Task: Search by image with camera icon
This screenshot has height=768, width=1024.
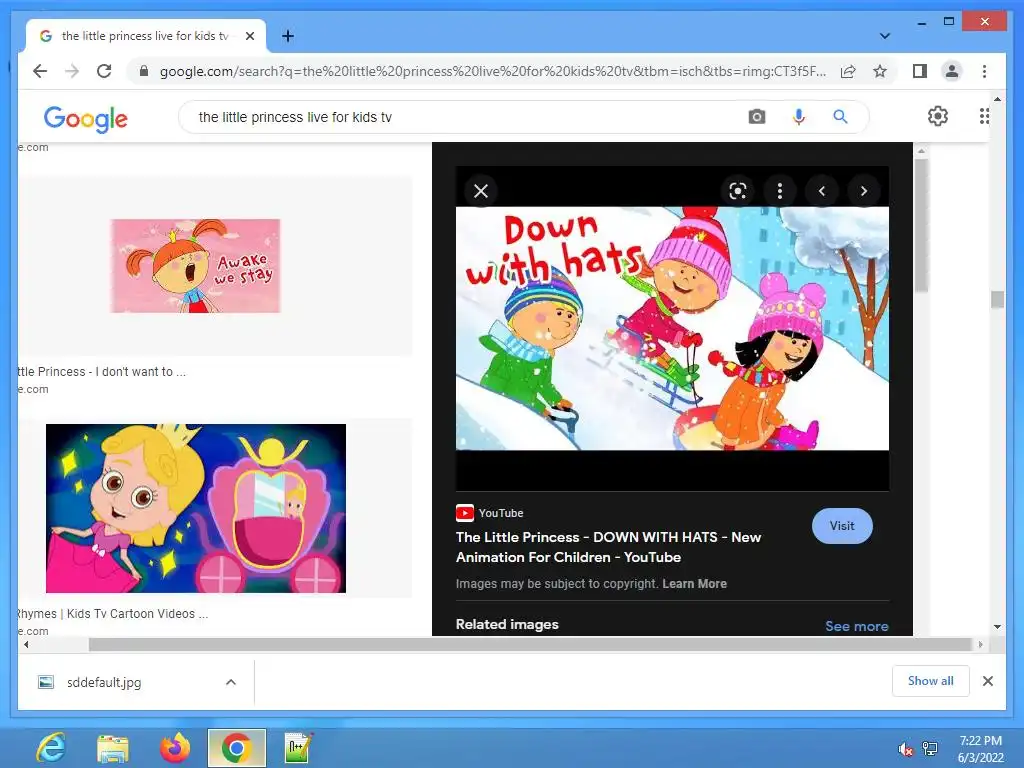Action: (x=757, y=117)
